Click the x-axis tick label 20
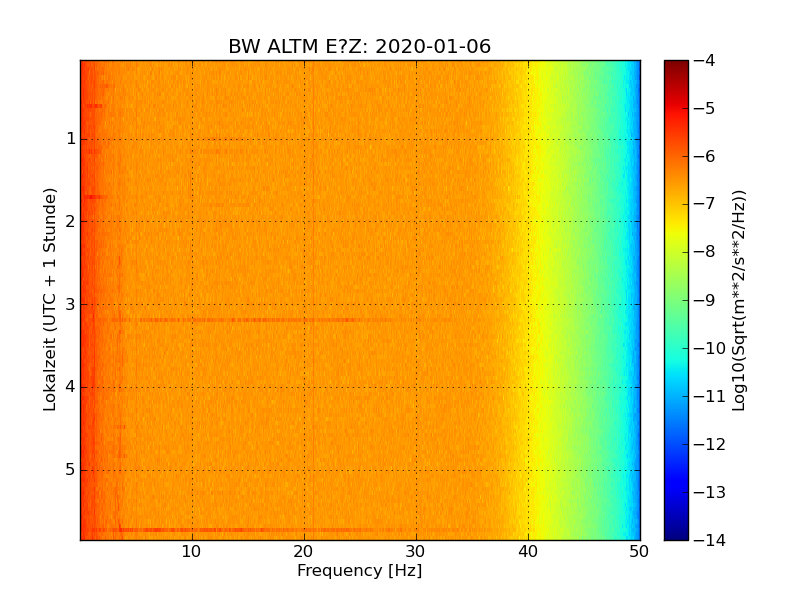 tap(304, 552)
